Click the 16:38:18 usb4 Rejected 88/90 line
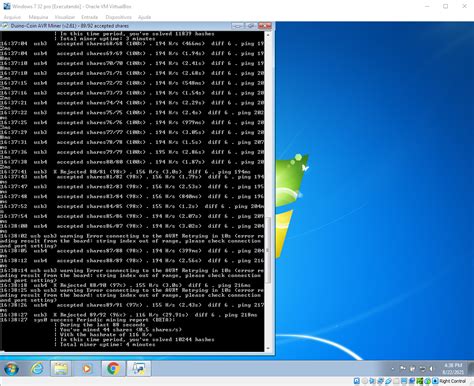Image resolution: width=474 pixels, height=386 pixels. pyautogui.click(x=125, y=285)
